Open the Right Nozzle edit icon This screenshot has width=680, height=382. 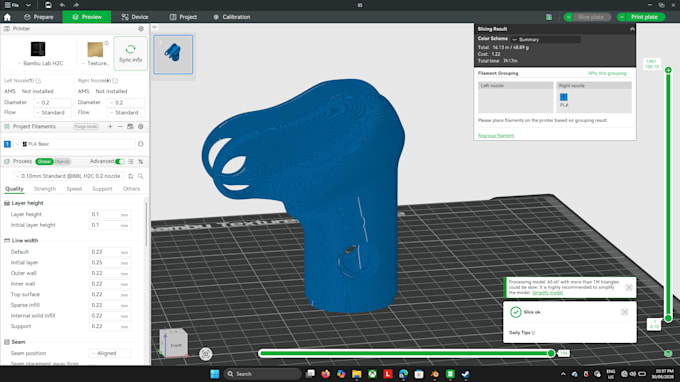[x=115, y=81]
